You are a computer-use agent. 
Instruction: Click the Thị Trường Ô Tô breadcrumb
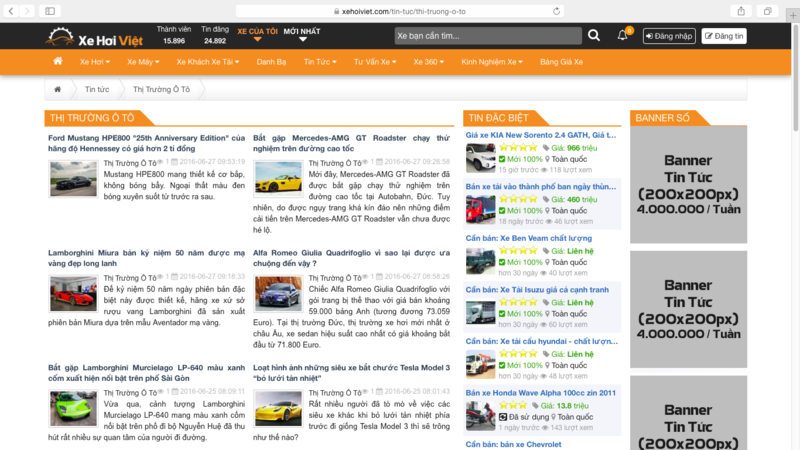(161, 89)
